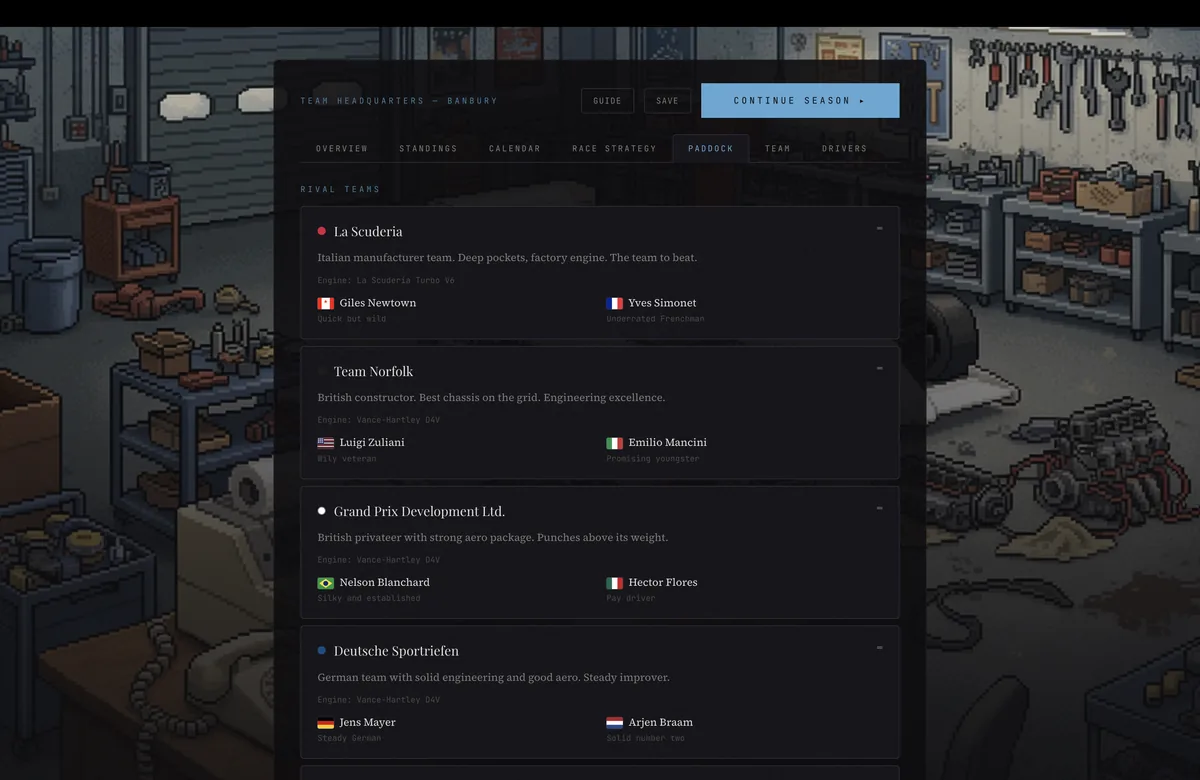The height and width of the screenshot is (780, 1200).
Task: Select driver Giles Newtown
Action: pos(378,303)
